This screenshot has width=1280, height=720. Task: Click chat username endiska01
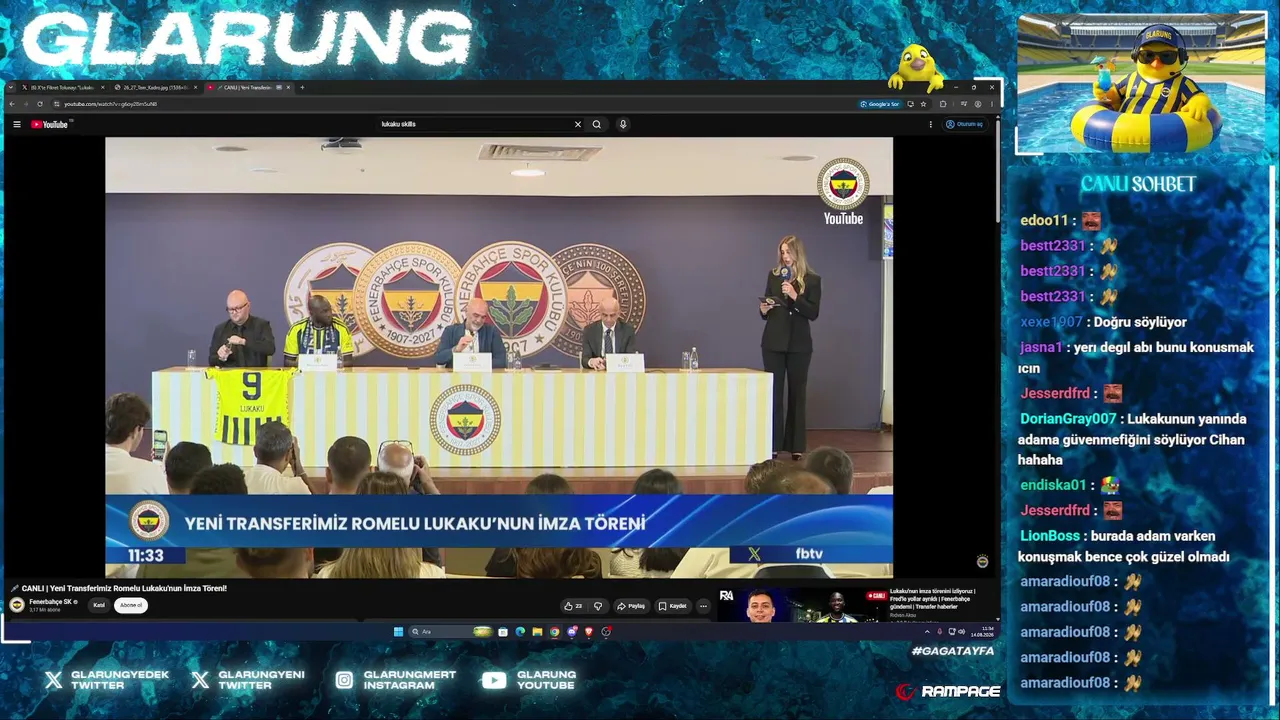tap(1053, 485)
